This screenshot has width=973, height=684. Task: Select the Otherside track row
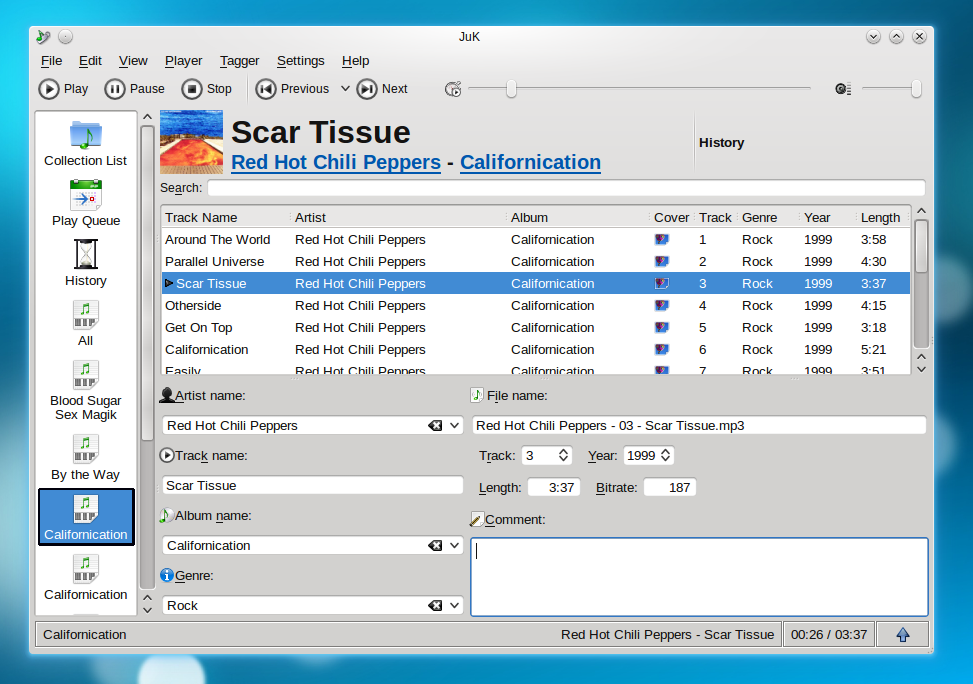pyautogui.click(x=536, y=305)
